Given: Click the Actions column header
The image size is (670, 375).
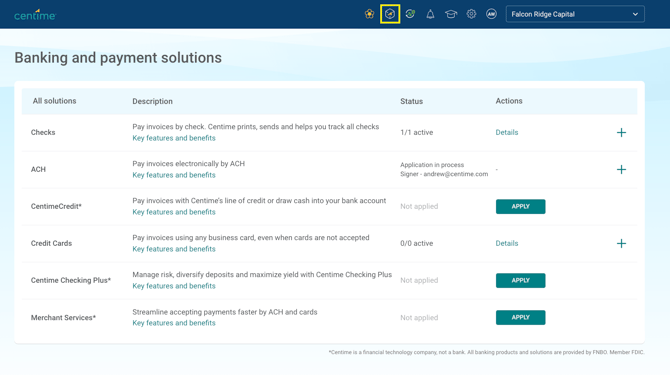Looking at the screenshot, I should pyautogui.click(x=509, y=101).
